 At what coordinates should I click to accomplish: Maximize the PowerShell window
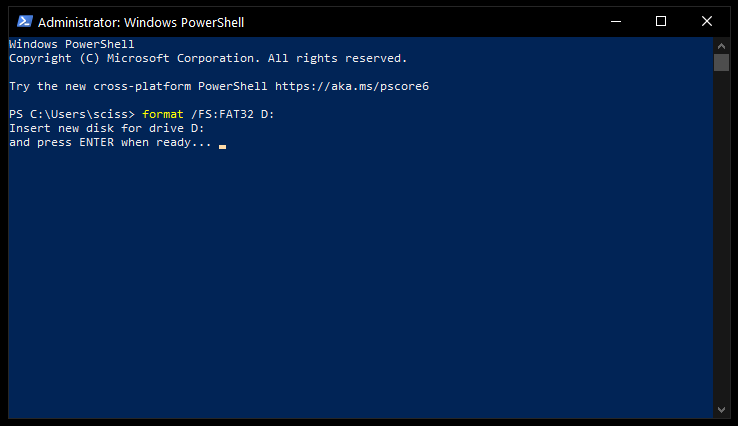tap(661, 22)
